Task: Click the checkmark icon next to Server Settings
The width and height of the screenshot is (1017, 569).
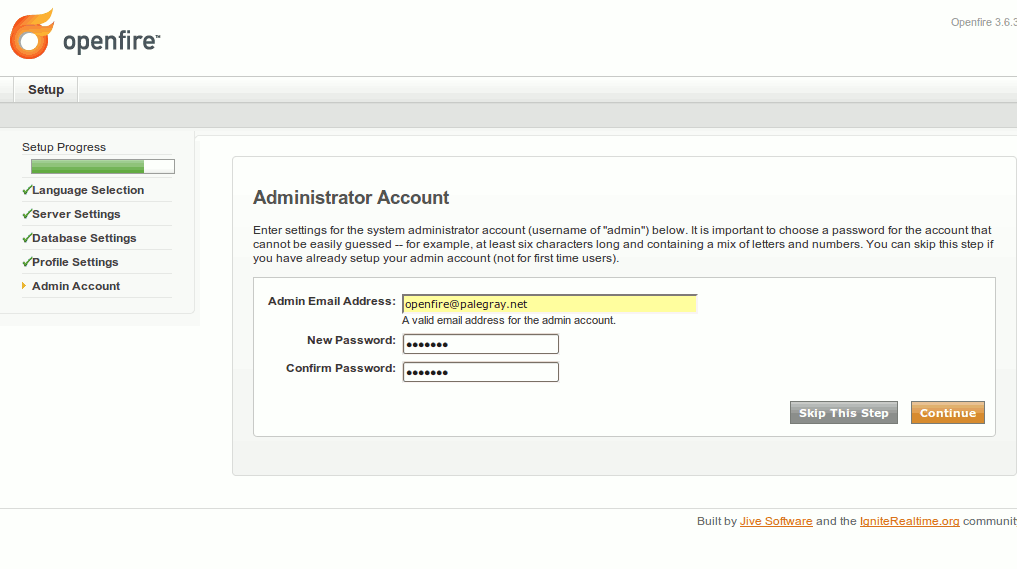Action: coord(27,214)
